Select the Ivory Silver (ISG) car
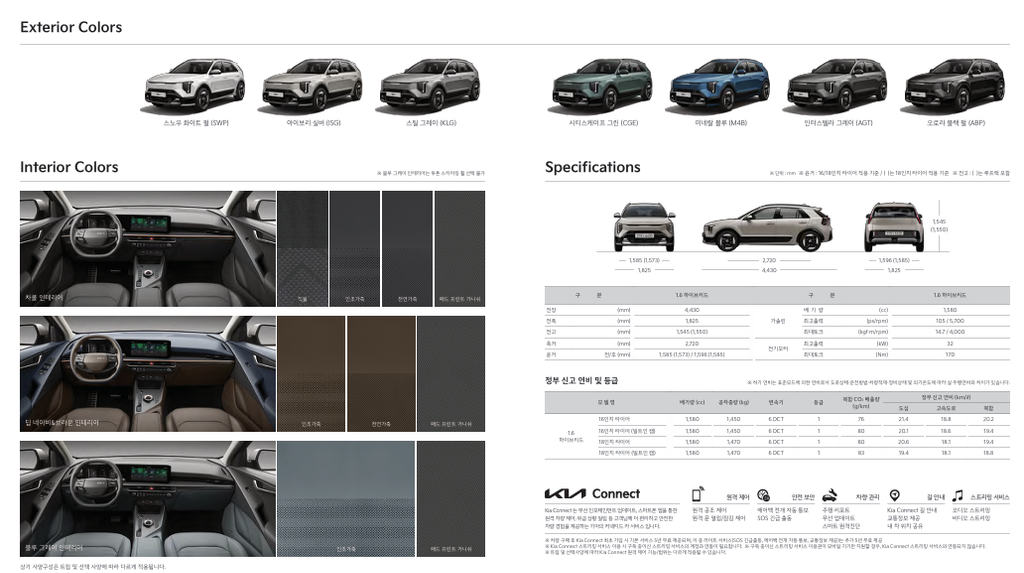 tap(312, 86)
